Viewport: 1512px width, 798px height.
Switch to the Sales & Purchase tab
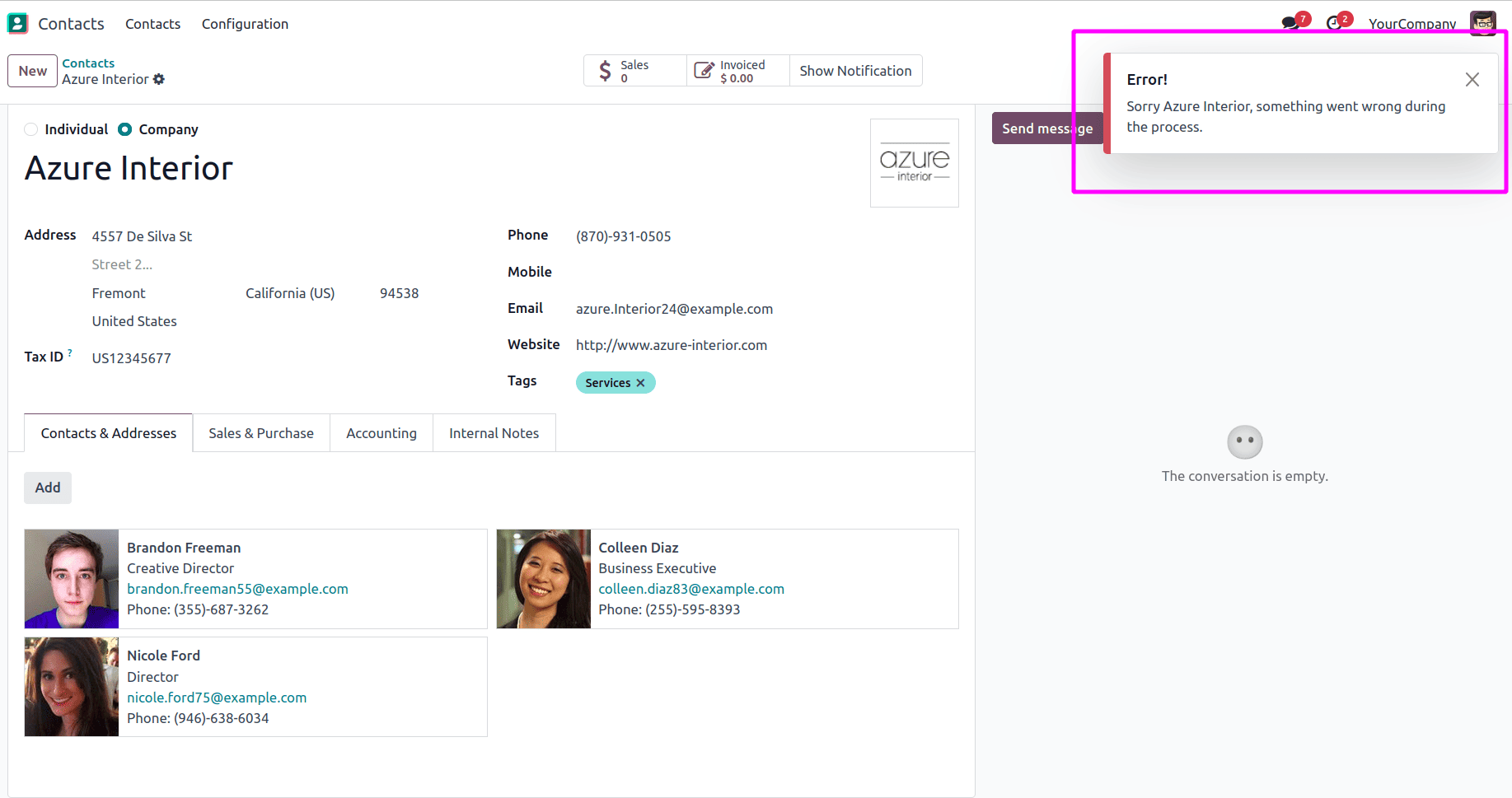pyautogui.click(x=261, y=433)
